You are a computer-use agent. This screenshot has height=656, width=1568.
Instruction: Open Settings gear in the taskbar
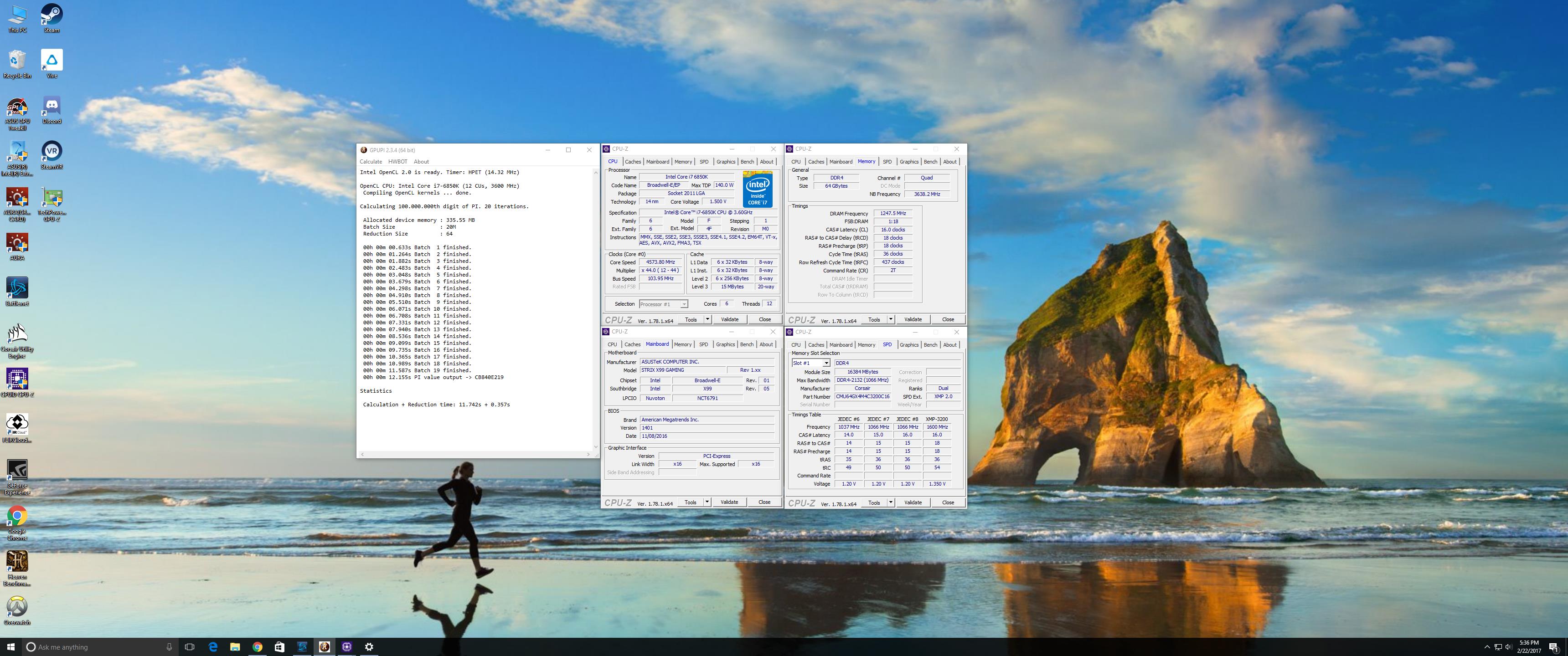point(369,647)
